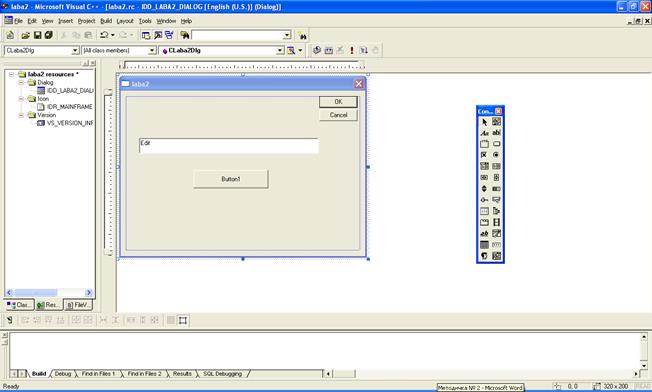Select the Radio Button control tool

coord(496,155)
